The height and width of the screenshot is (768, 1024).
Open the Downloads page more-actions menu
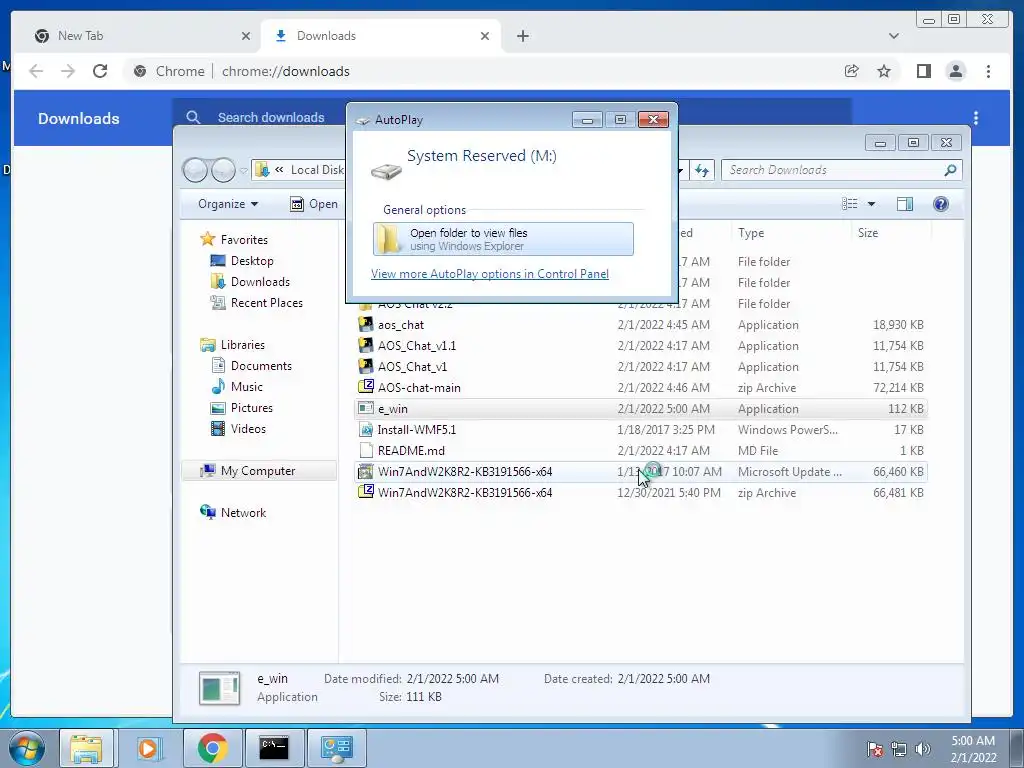976,118
